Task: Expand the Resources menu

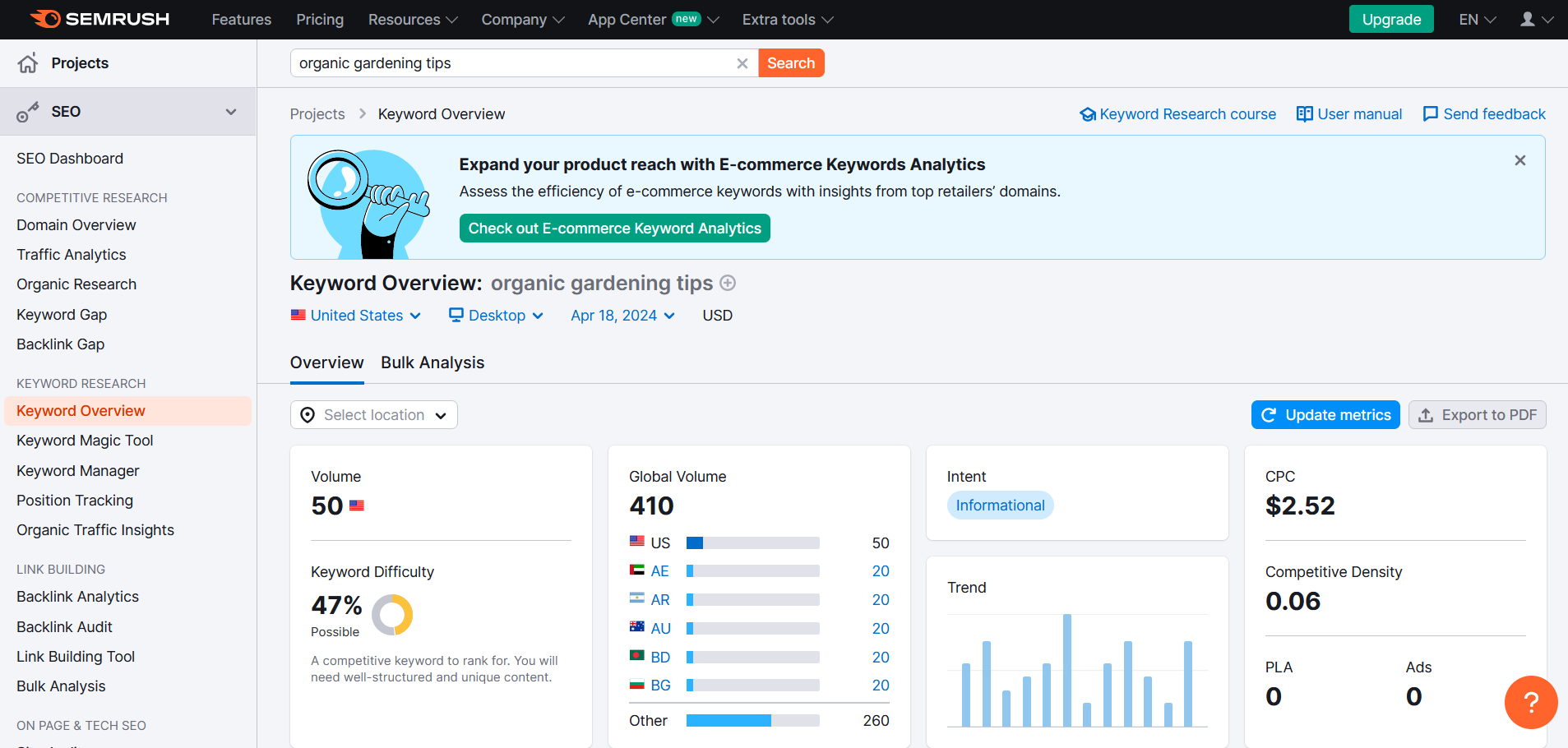Action: pyautogui.click(x=413, y=19)
